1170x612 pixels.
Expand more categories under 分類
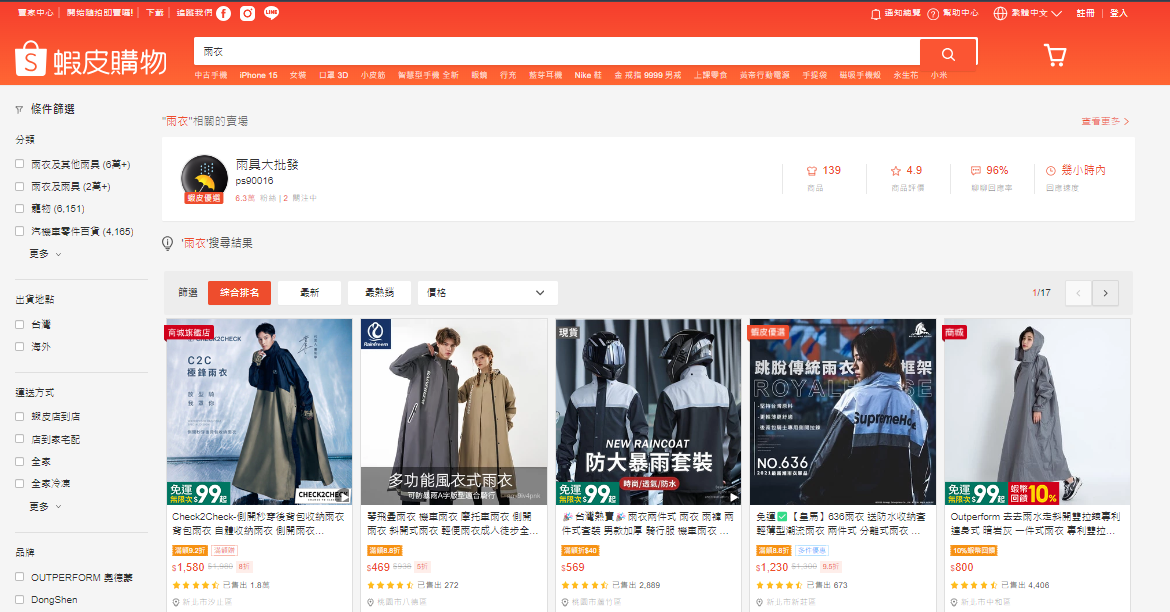pos(45,254)
